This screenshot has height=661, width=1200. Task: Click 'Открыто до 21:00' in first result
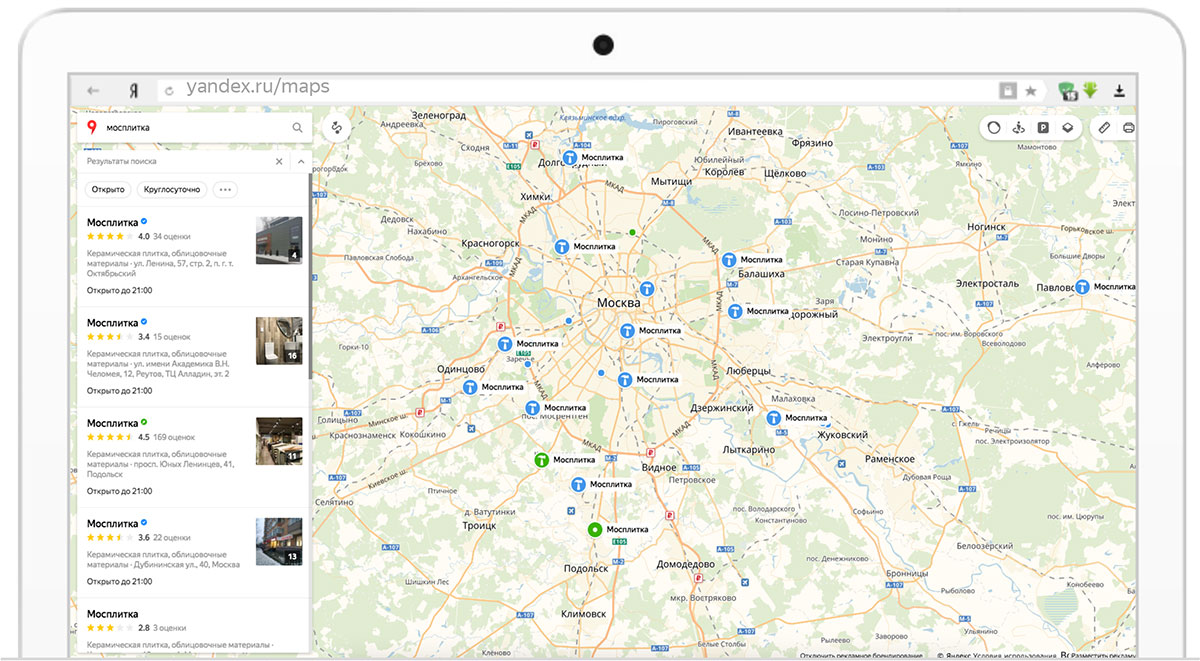(120, 290)
